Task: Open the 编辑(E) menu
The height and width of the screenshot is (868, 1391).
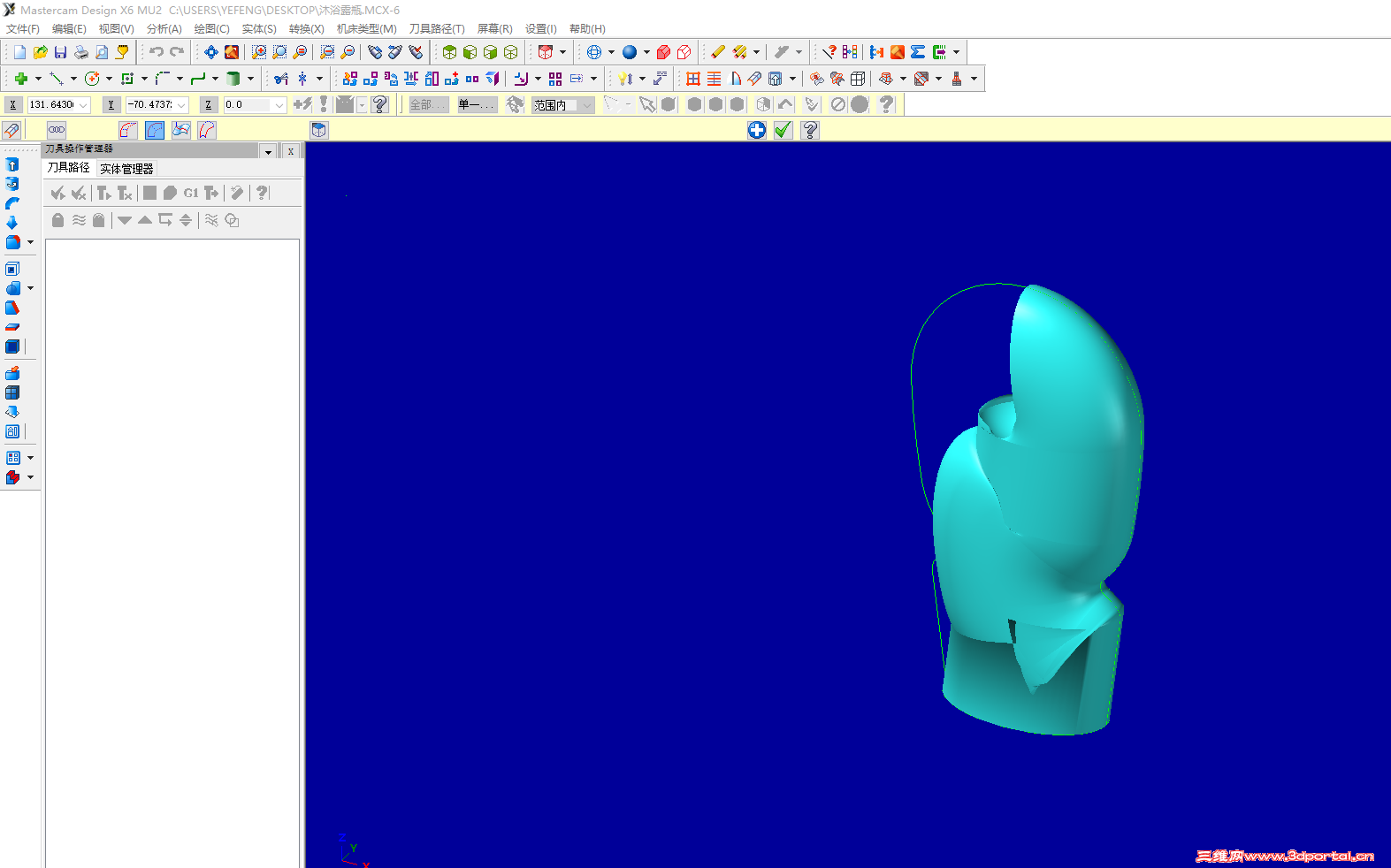Action: click(69, 29)
